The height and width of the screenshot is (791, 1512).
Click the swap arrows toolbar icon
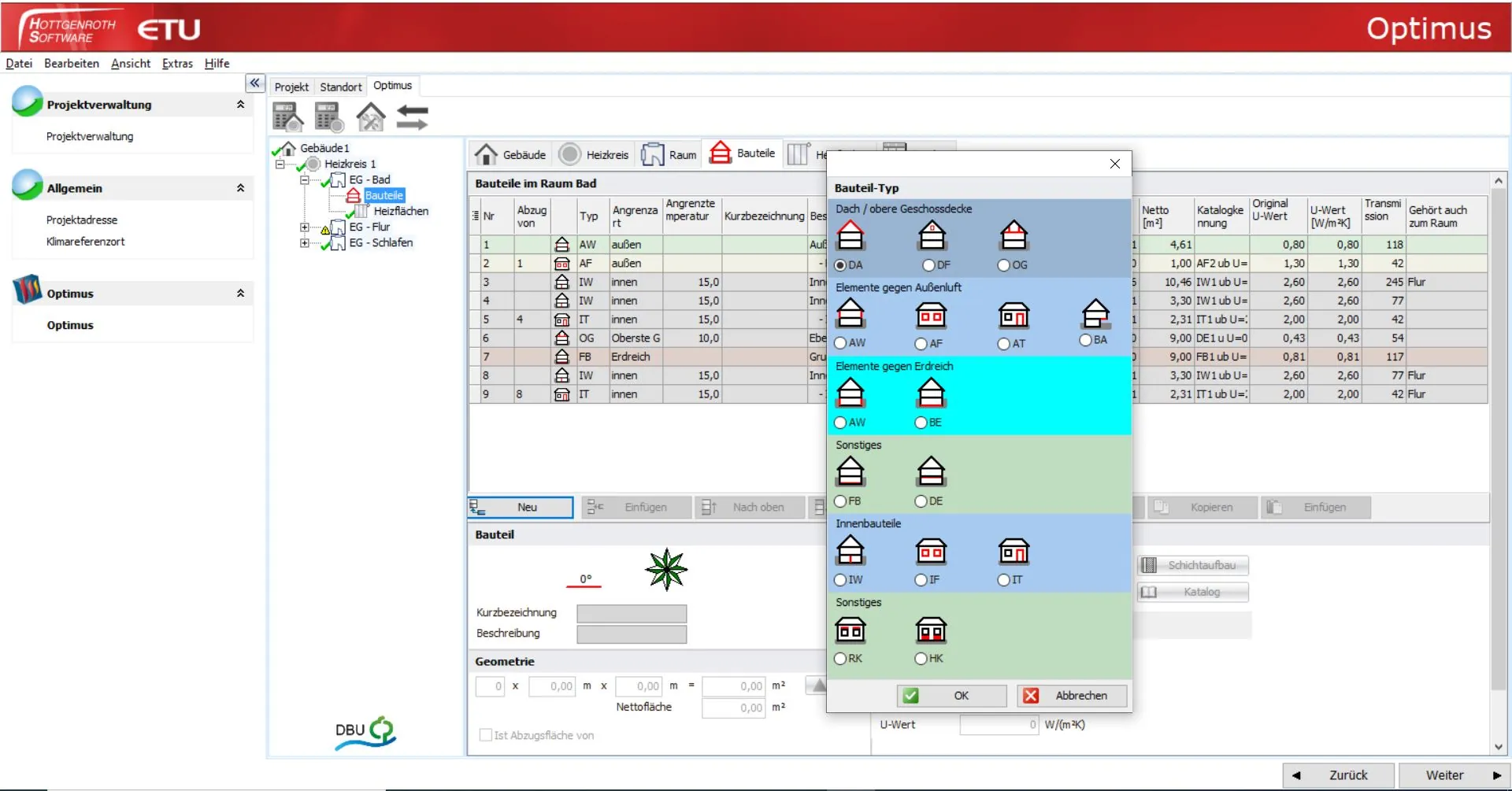click(412, 118)
